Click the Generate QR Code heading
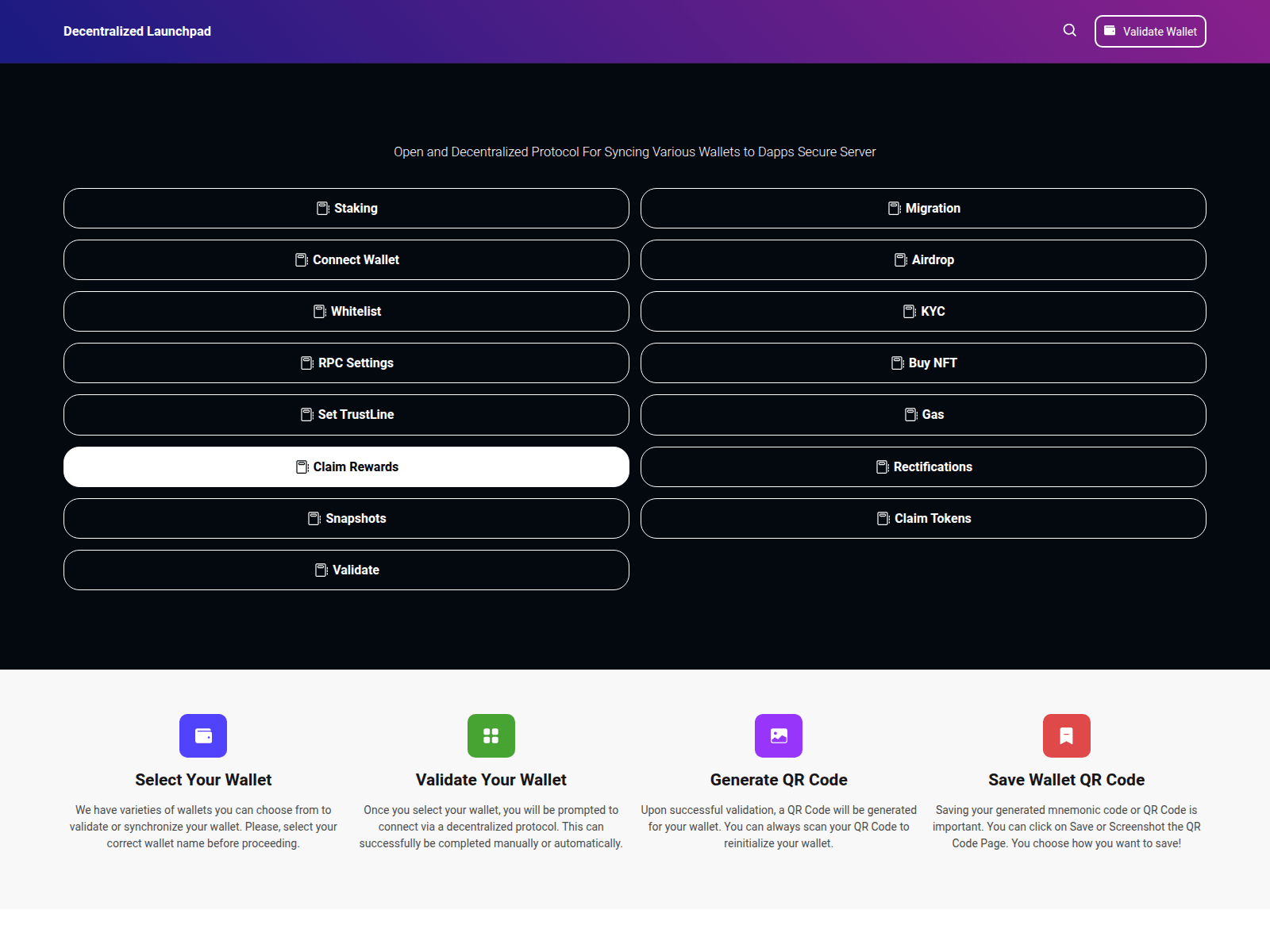The width and height of the screenshot is (1270, 952). click(x=779, y=780)
